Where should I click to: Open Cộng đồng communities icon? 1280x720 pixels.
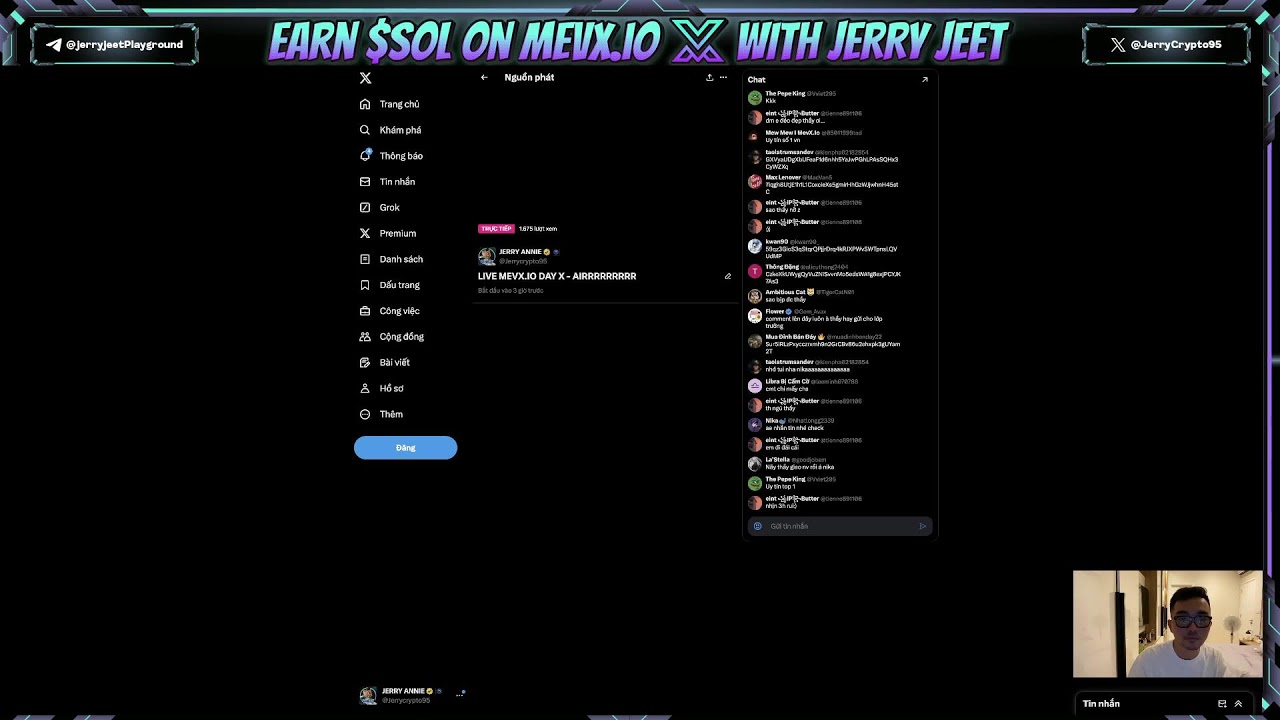coord(365,337)
